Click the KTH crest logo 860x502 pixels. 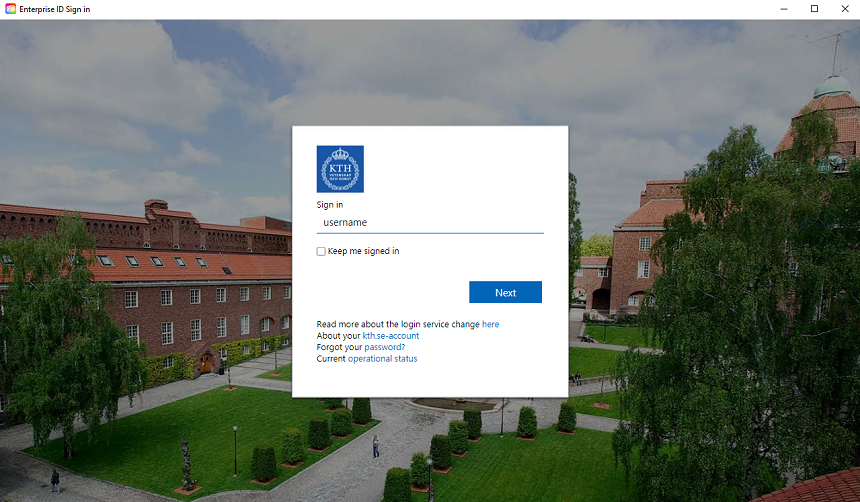340,169
